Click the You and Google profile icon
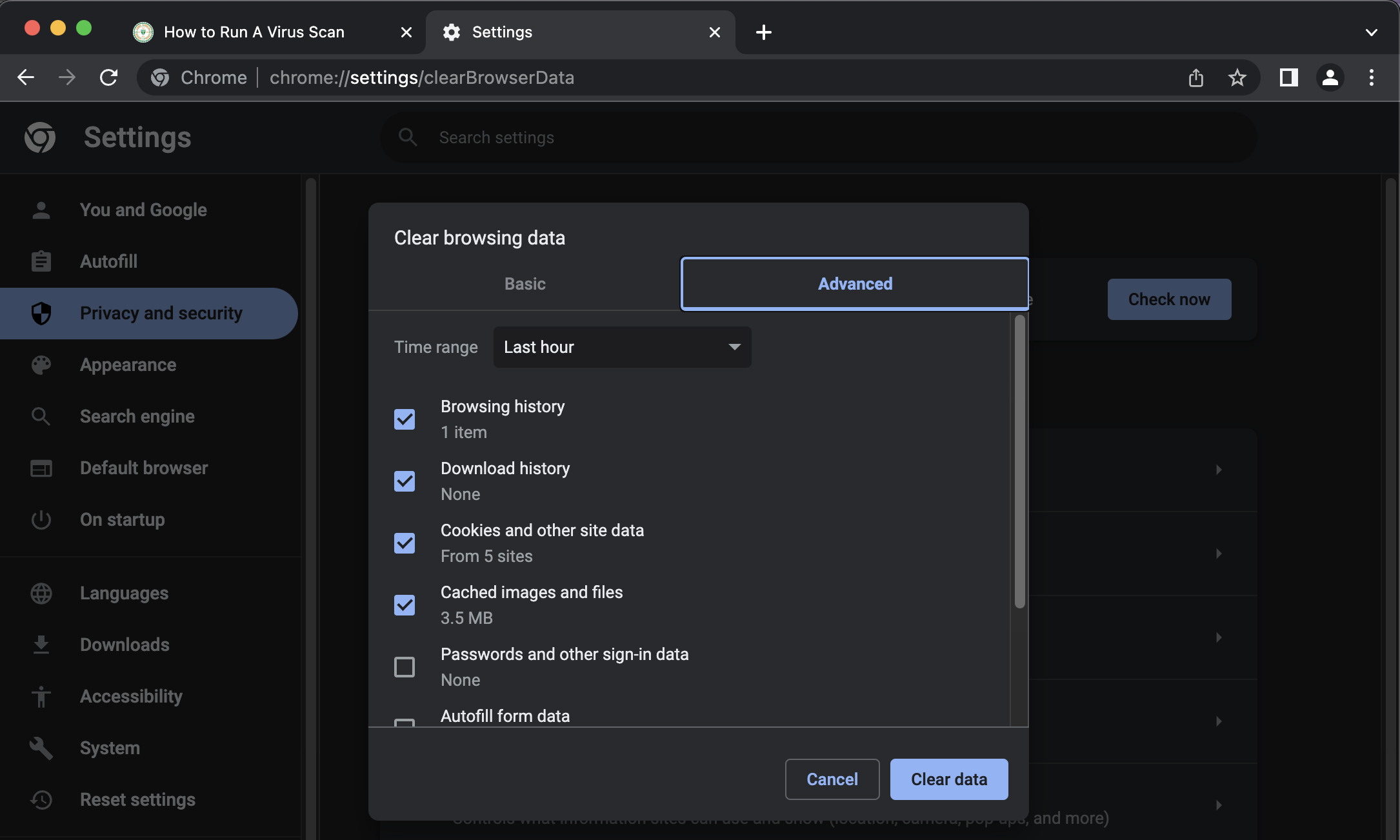The image size is (1400, 840). pos(40,209)
